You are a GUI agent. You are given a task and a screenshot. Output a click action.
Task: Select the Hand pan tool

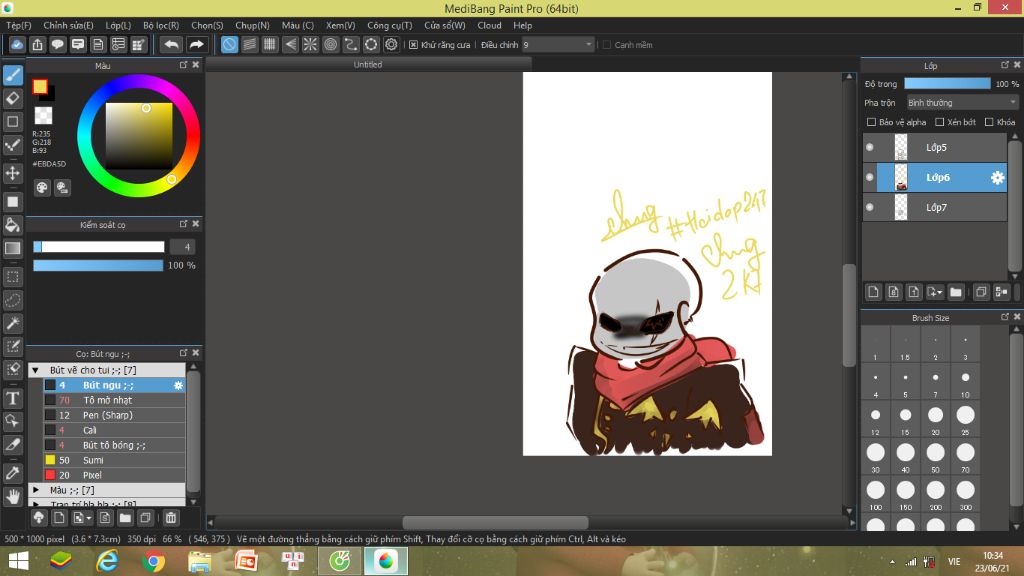(13, 497)
